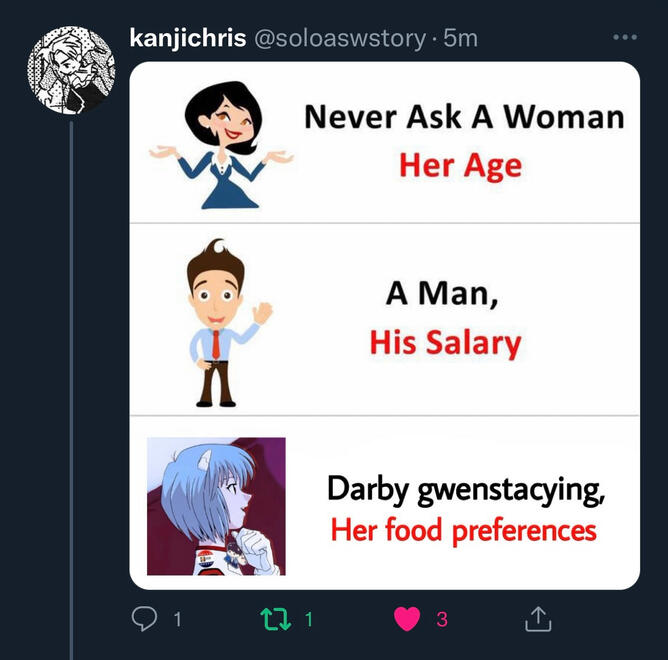Open the three-dot more options menu
The height and width of the screenshot is (660, 668).
(624, 37)
